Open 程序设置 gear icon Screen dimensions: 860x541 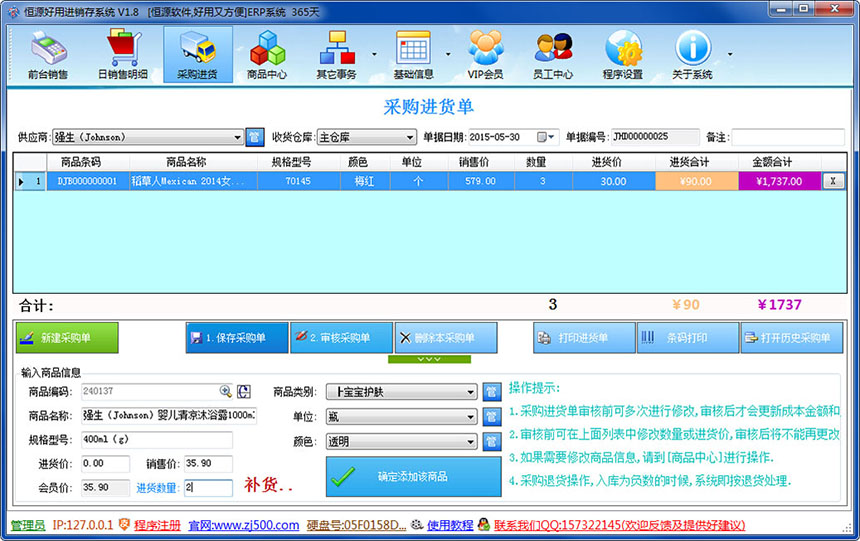pyautogui.click(x=623, y=55)
